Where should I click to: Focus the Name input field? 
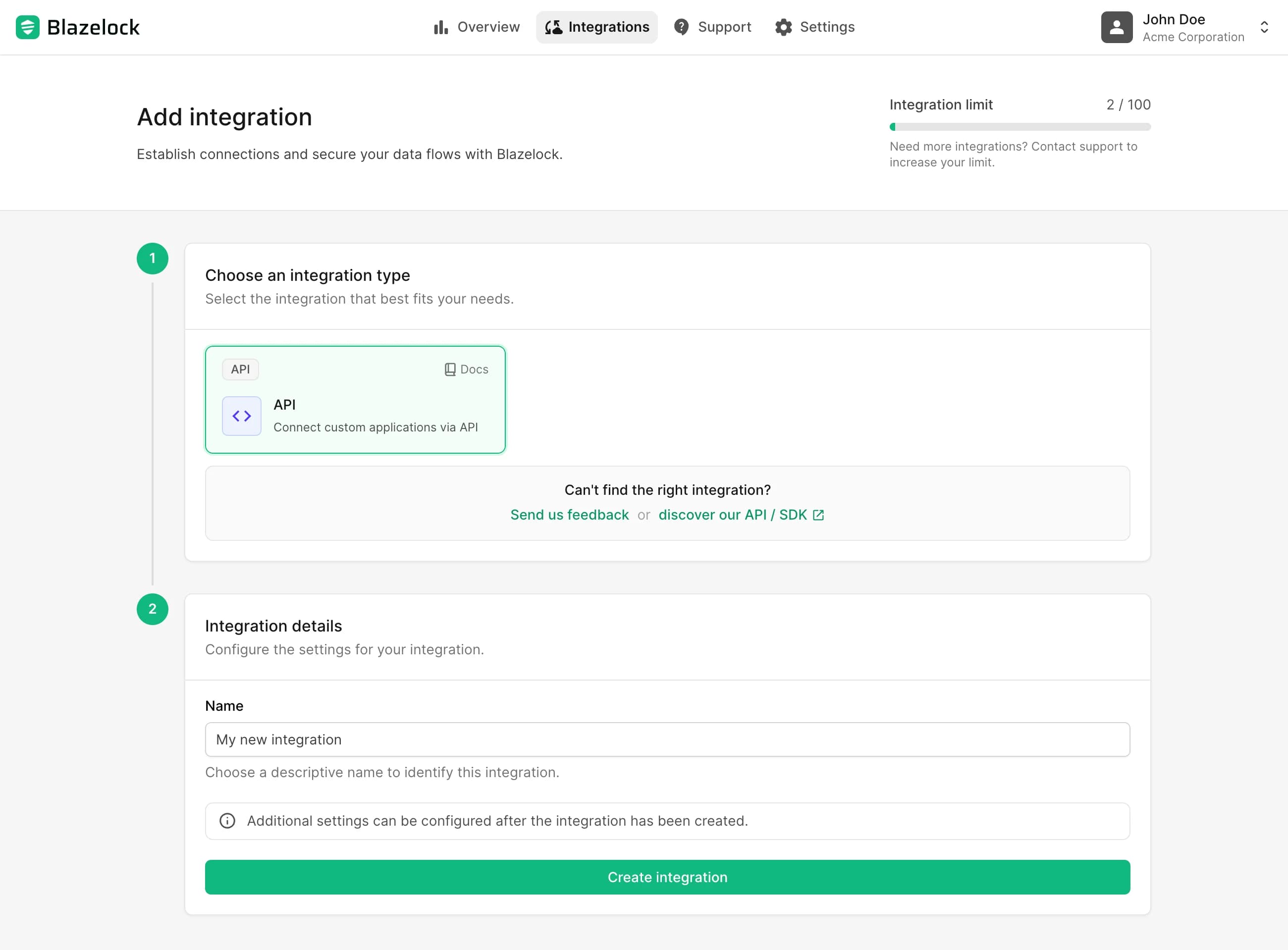667,739
